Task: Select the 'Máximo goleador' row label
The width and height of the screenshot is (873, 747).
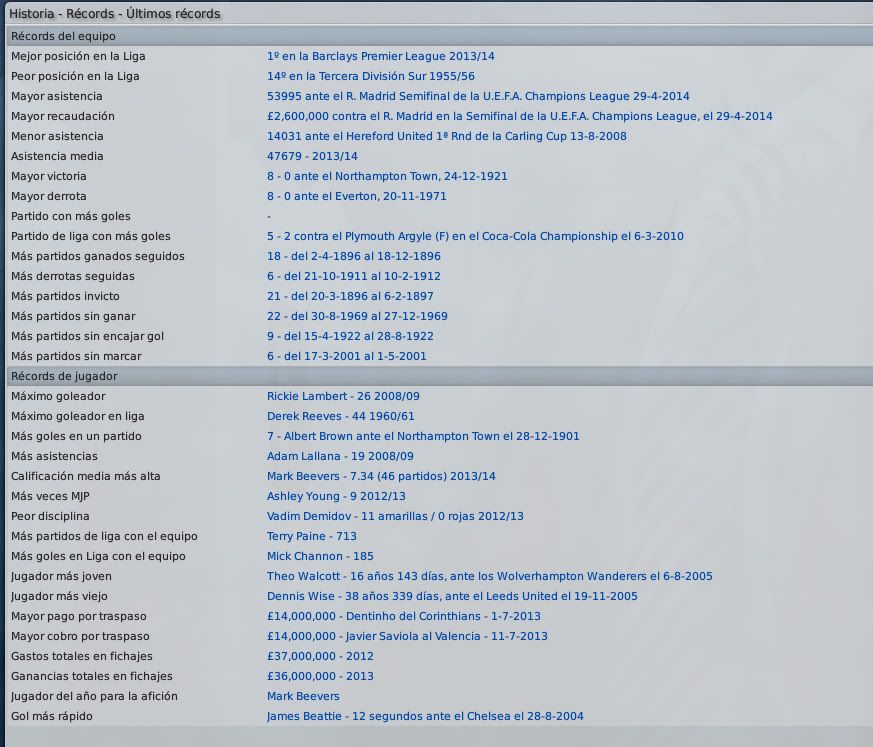Action: [x=58, y=397]
